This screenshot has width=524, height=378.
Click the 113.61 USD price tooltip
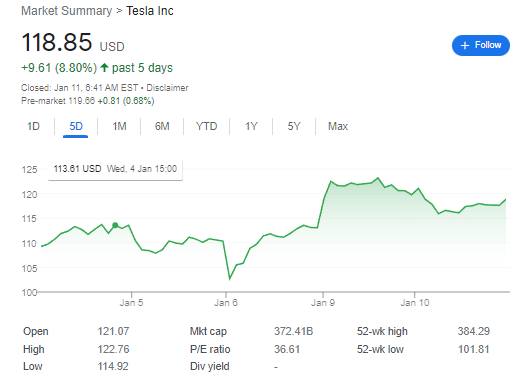click(115, 169)
